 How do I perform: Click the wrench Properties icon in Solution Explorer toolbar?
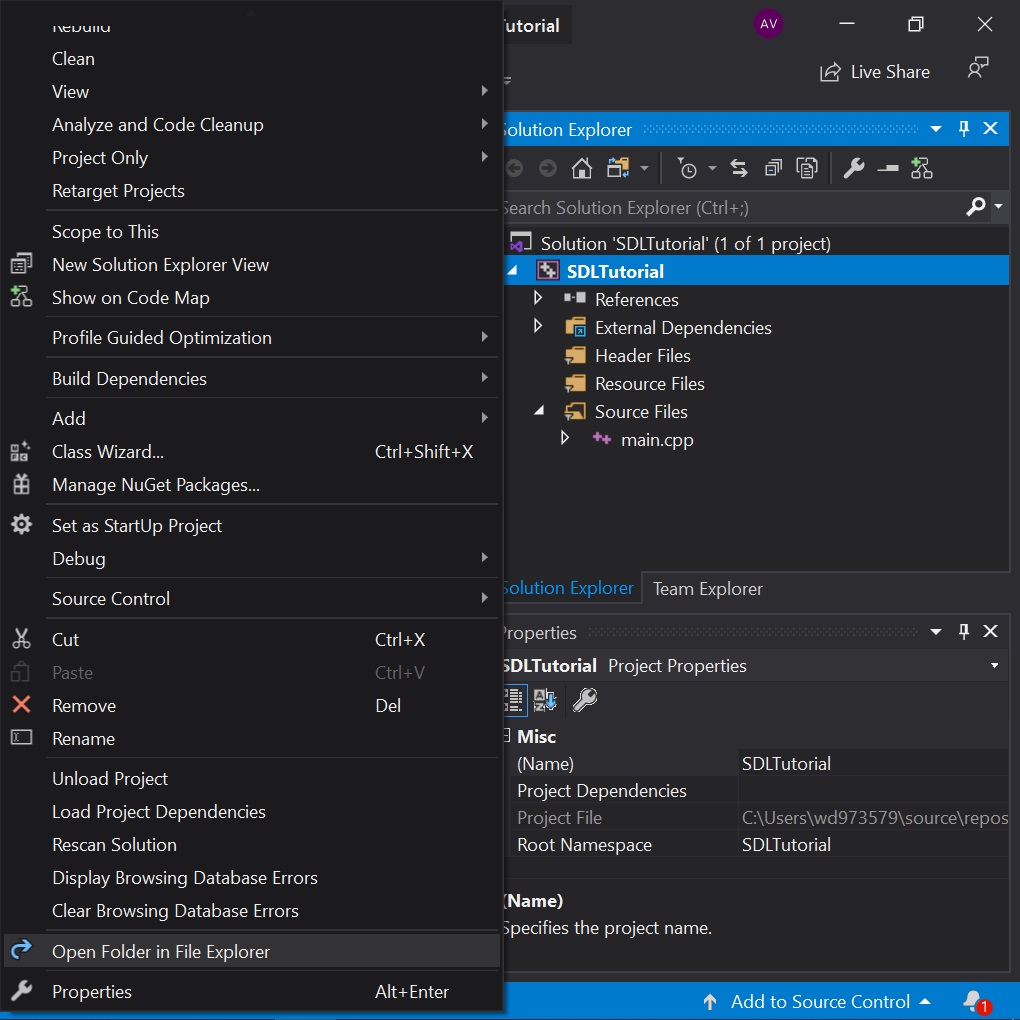coord(853,168)
